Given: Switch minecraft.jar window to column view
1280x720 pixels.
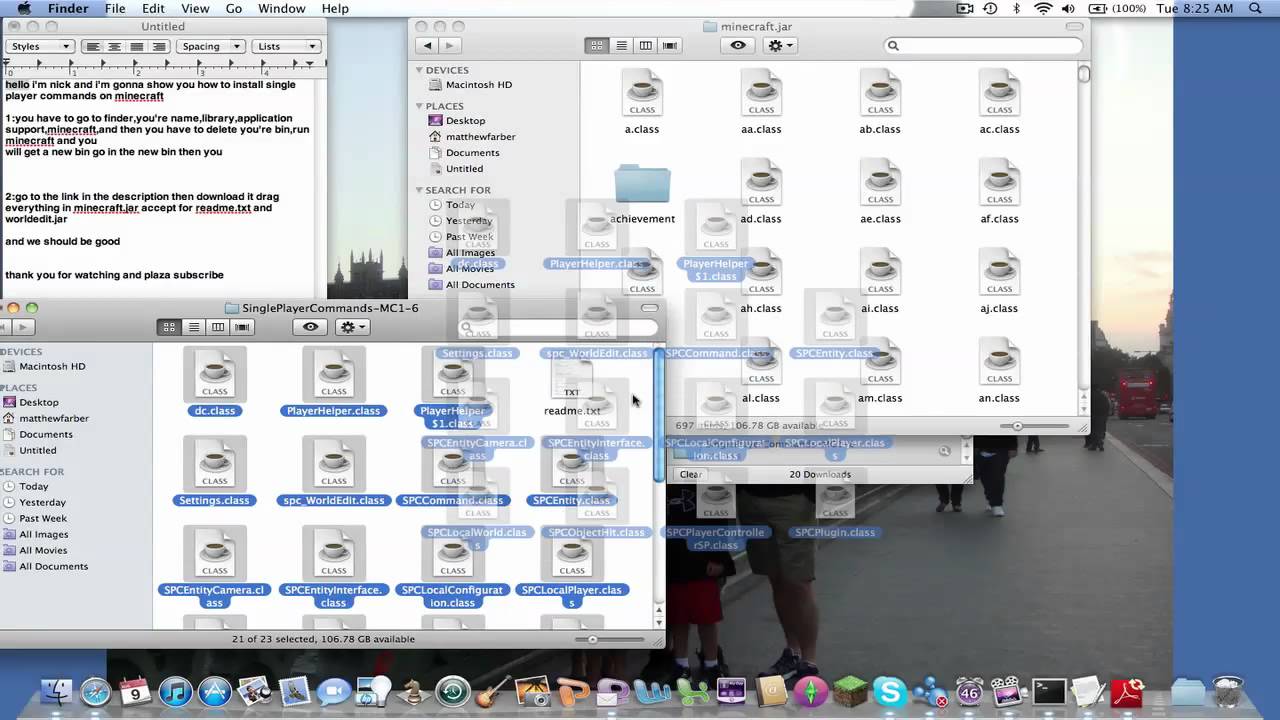Looking at the screenshot, I should [646, 45].
